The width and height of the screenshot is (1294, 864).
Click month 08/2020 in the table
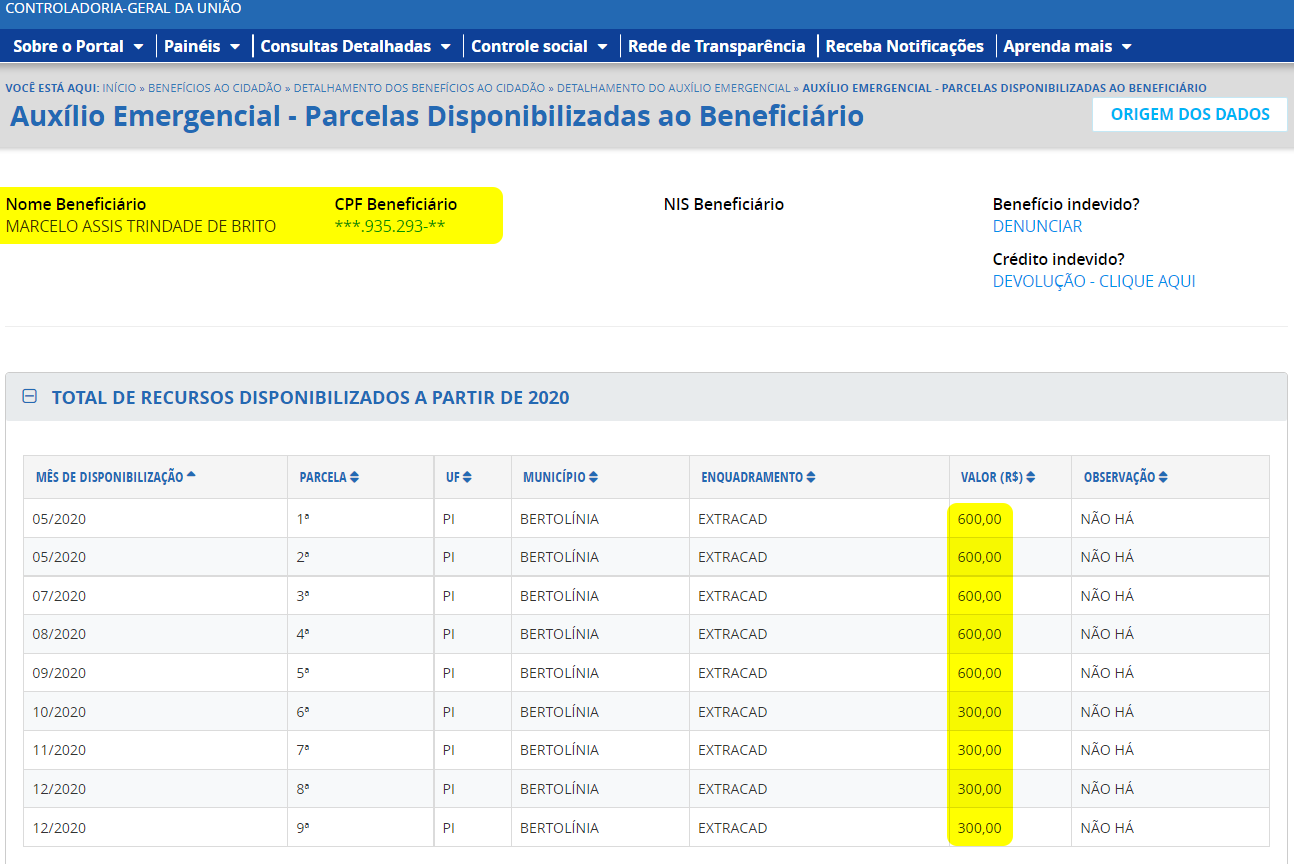60,634
